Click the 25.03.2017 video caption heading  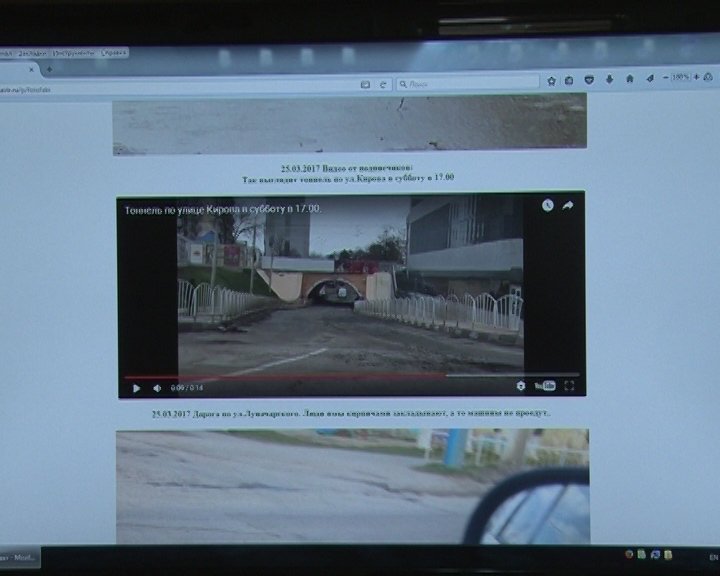click(x=347, y=168)
